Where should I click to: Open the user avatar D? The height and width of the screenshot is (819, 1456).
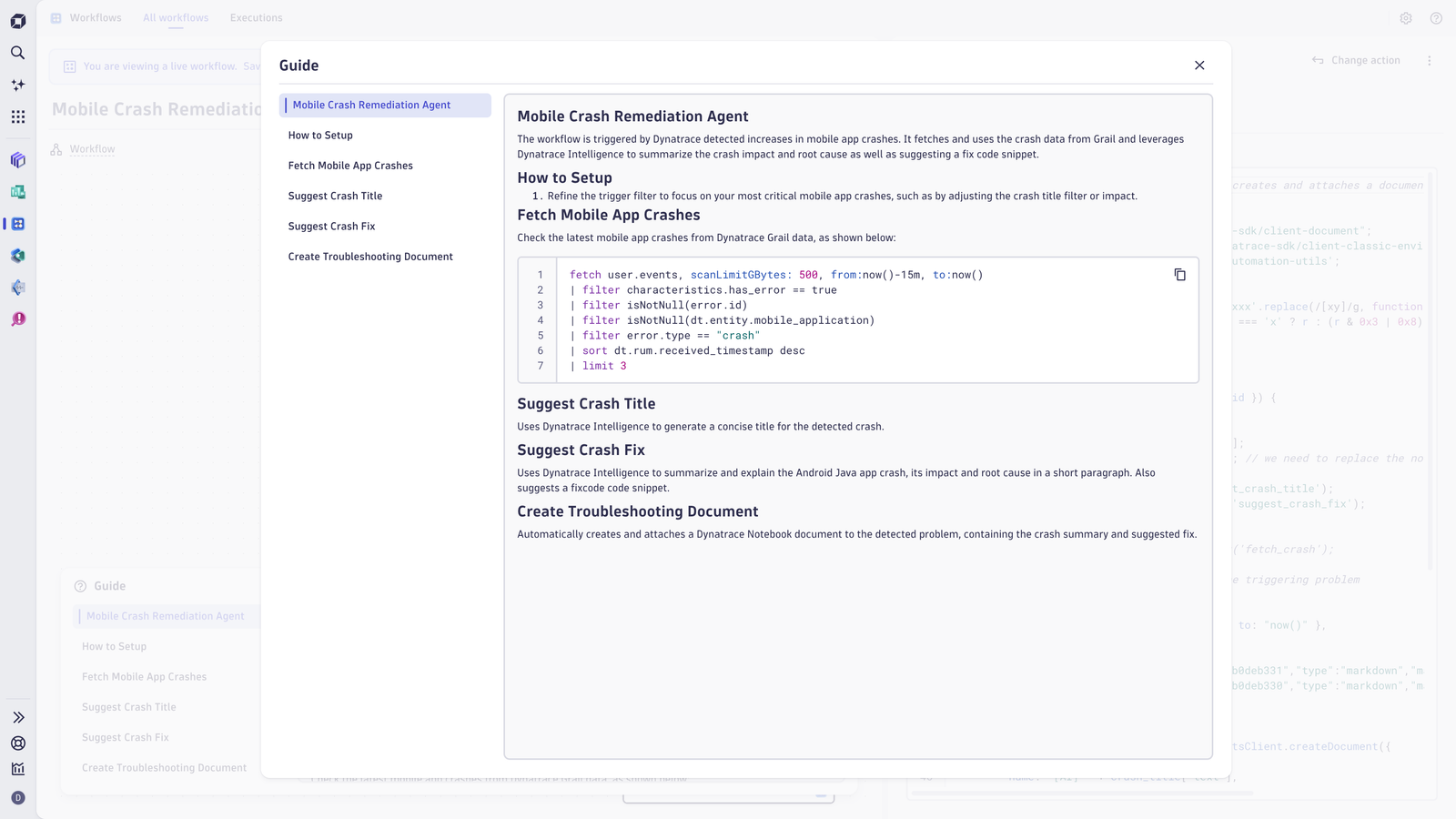(17, 798)
